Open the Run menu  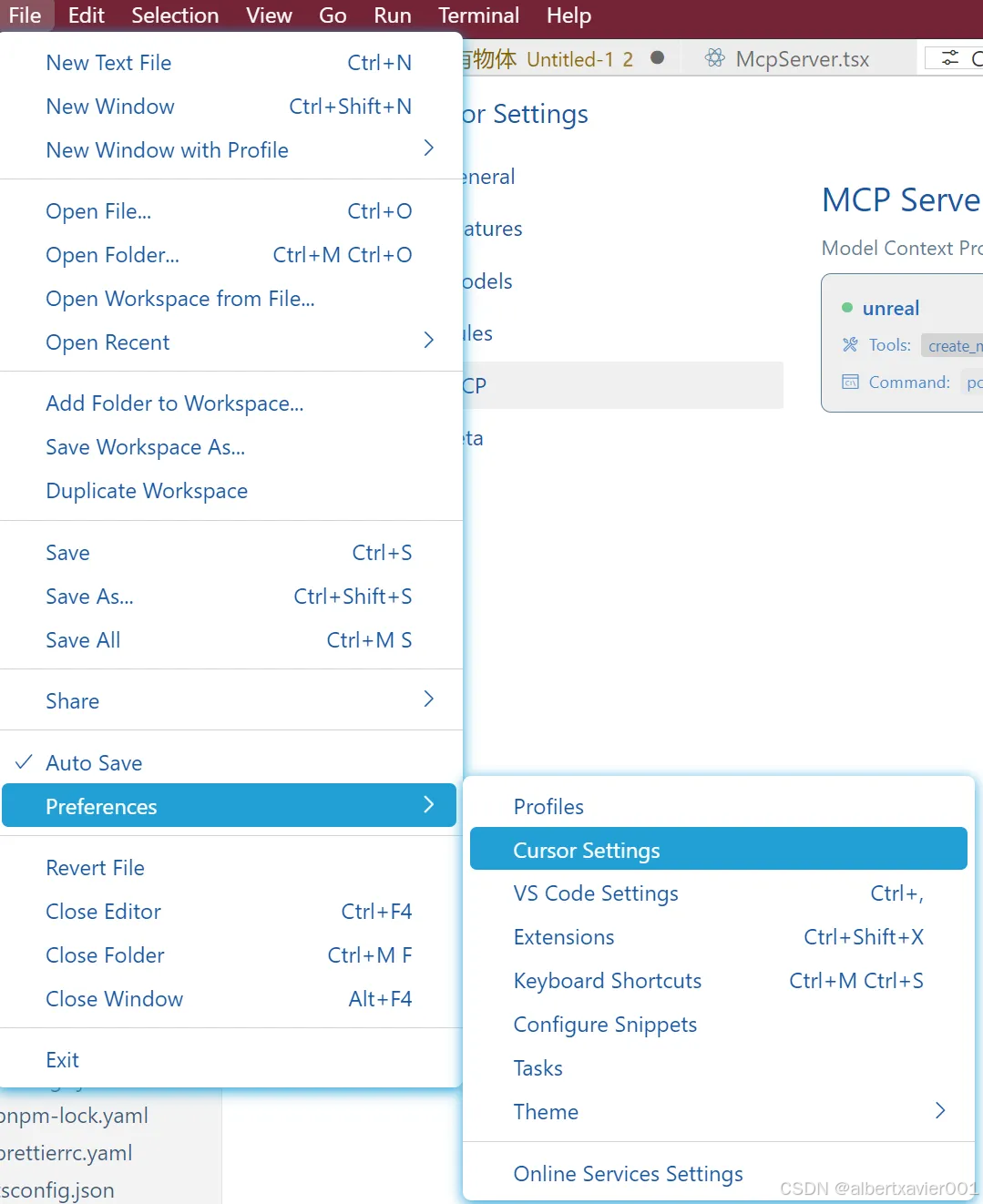click(393, 15)
